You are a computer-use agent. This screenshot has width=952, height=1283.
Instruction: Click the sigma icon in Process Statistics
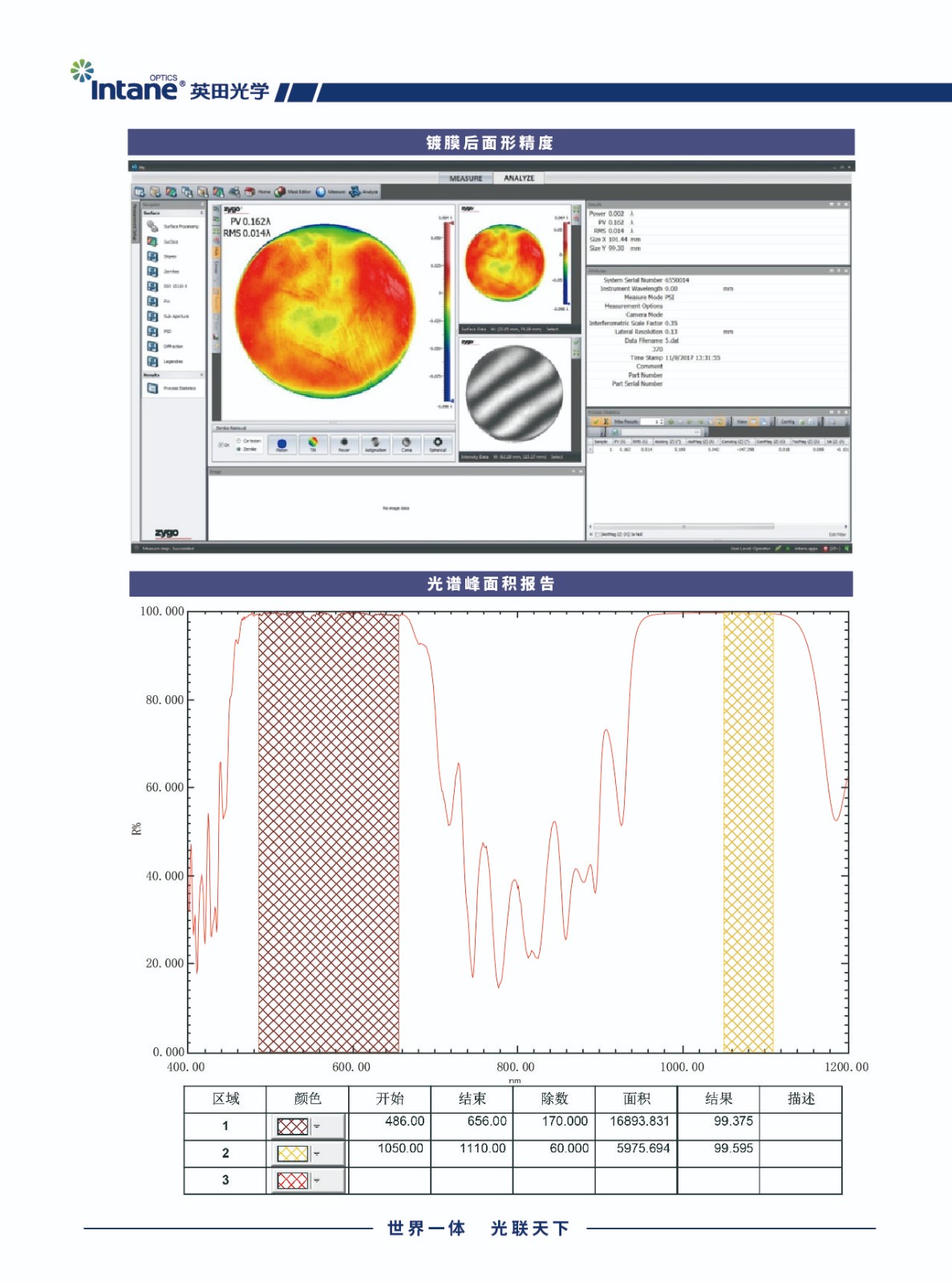click(606, 422)
